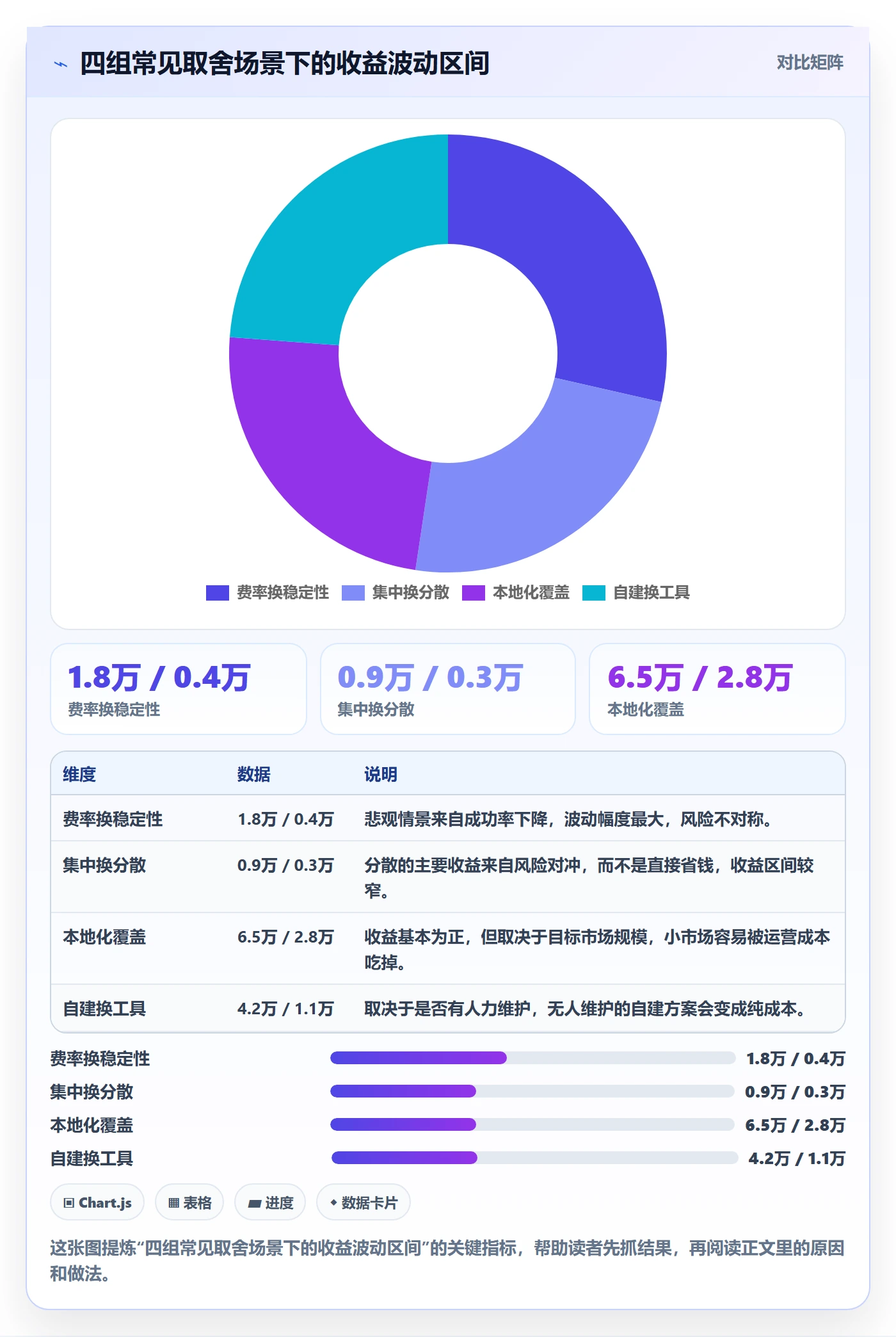The height and width of the screenshot is (1337, 896).
Task: Click the 说明 column header
Action: [381, 774]
